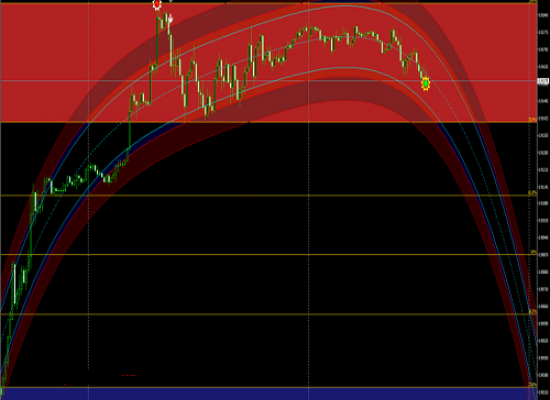Select the gray horizontal current price line
The height and width of the screenshot is (400, 550).
point(268,81)
